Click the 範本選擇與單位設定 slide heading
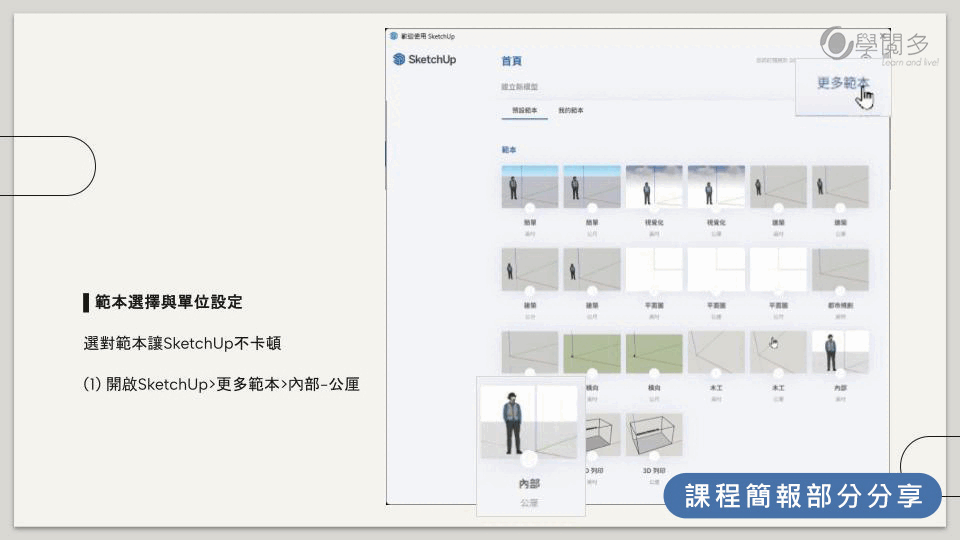This screenshot has height=540, width=960. tap(168, 302)
